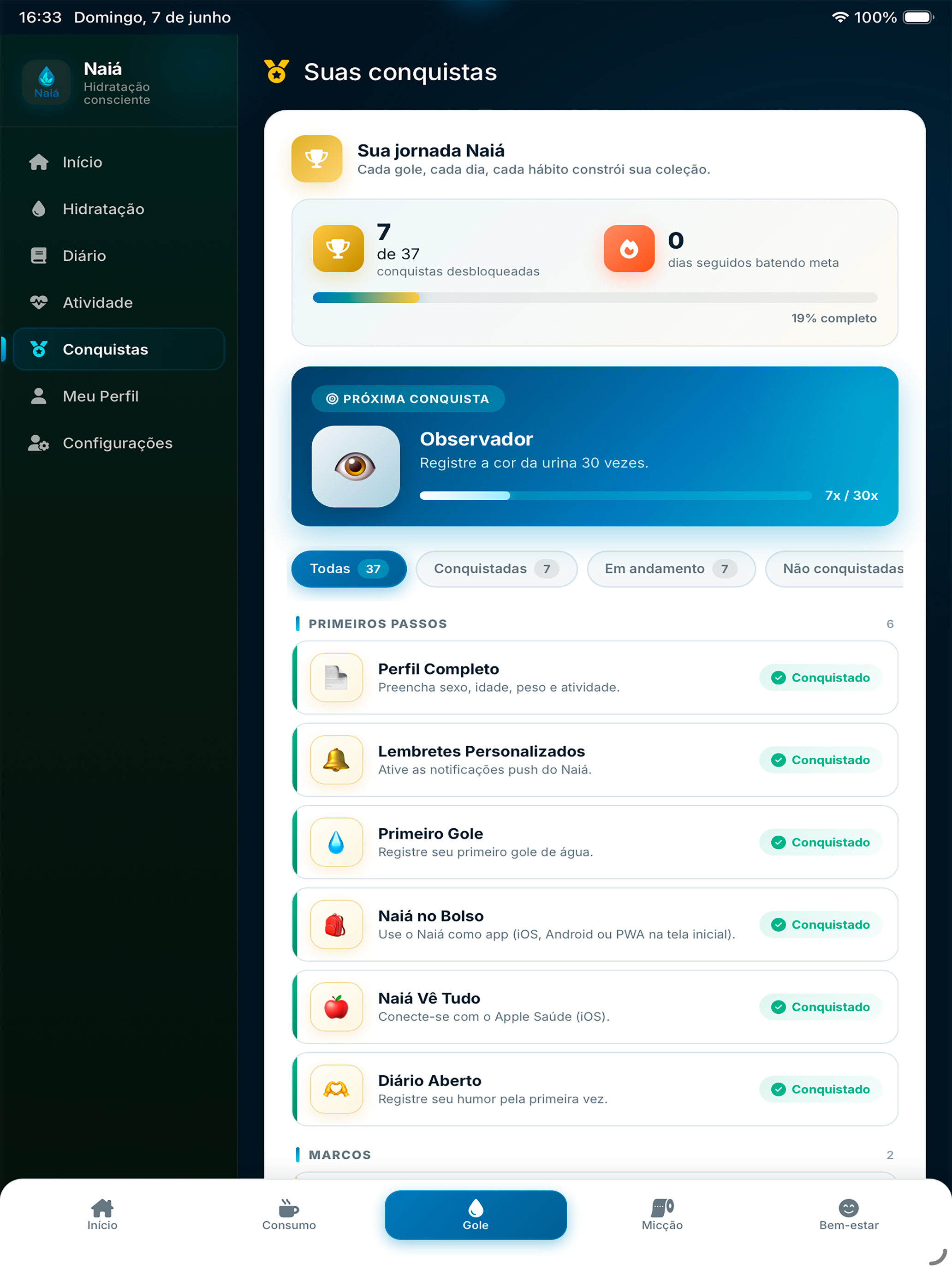Click the Primeiros Passos section header
Viewport: 952px width, 1270px height.
tap(378, 624)
